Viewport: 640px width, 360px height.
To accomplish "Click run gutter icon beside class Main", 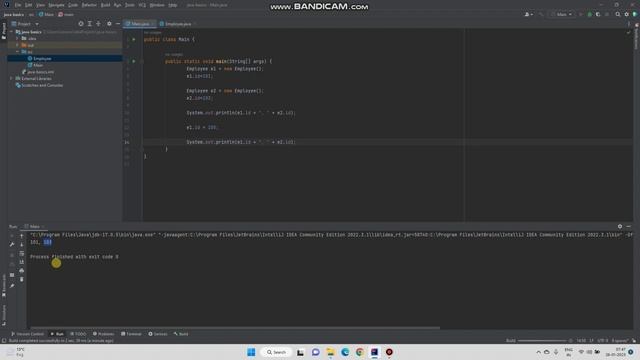I will click(133, 39).
